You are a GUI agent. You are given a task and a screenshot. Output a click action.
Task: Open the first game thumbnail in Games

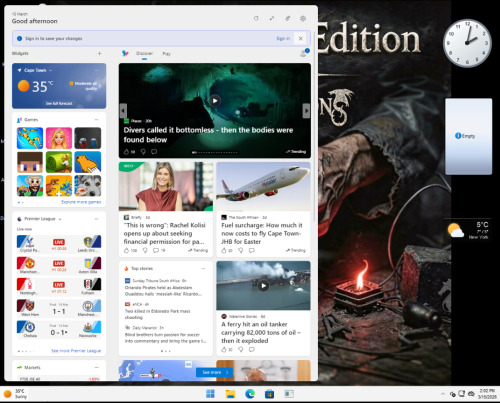[x=30, y=138]
